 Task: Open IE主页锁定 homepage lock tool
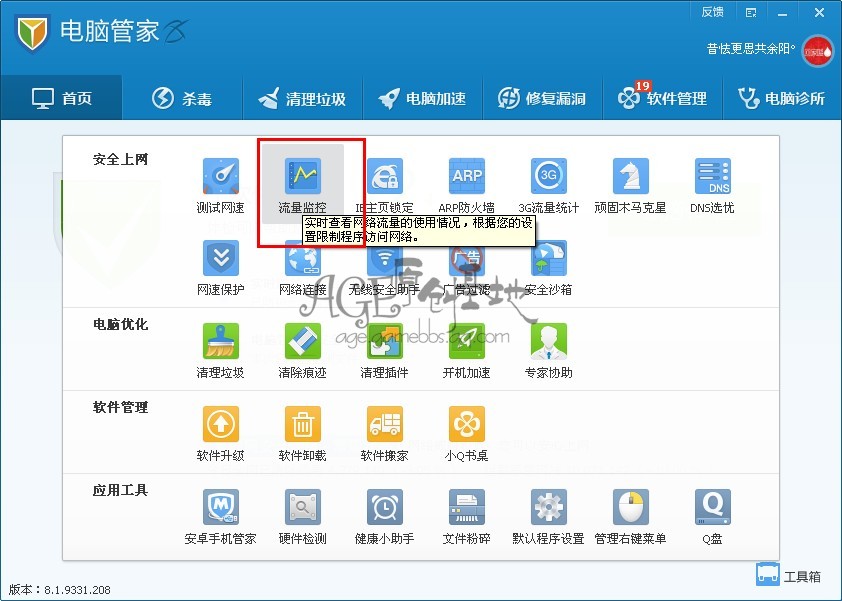pyautogui.click(x=384, y=186)
